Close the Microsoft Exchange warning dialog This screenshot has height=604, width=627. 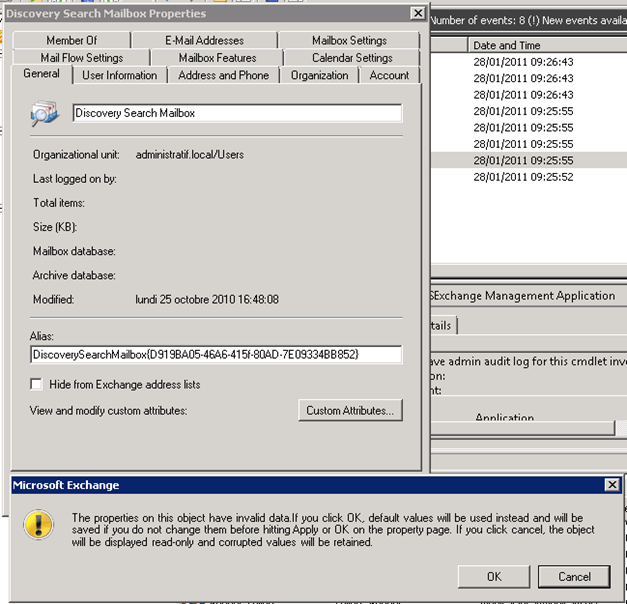click(x=611, y=485)
